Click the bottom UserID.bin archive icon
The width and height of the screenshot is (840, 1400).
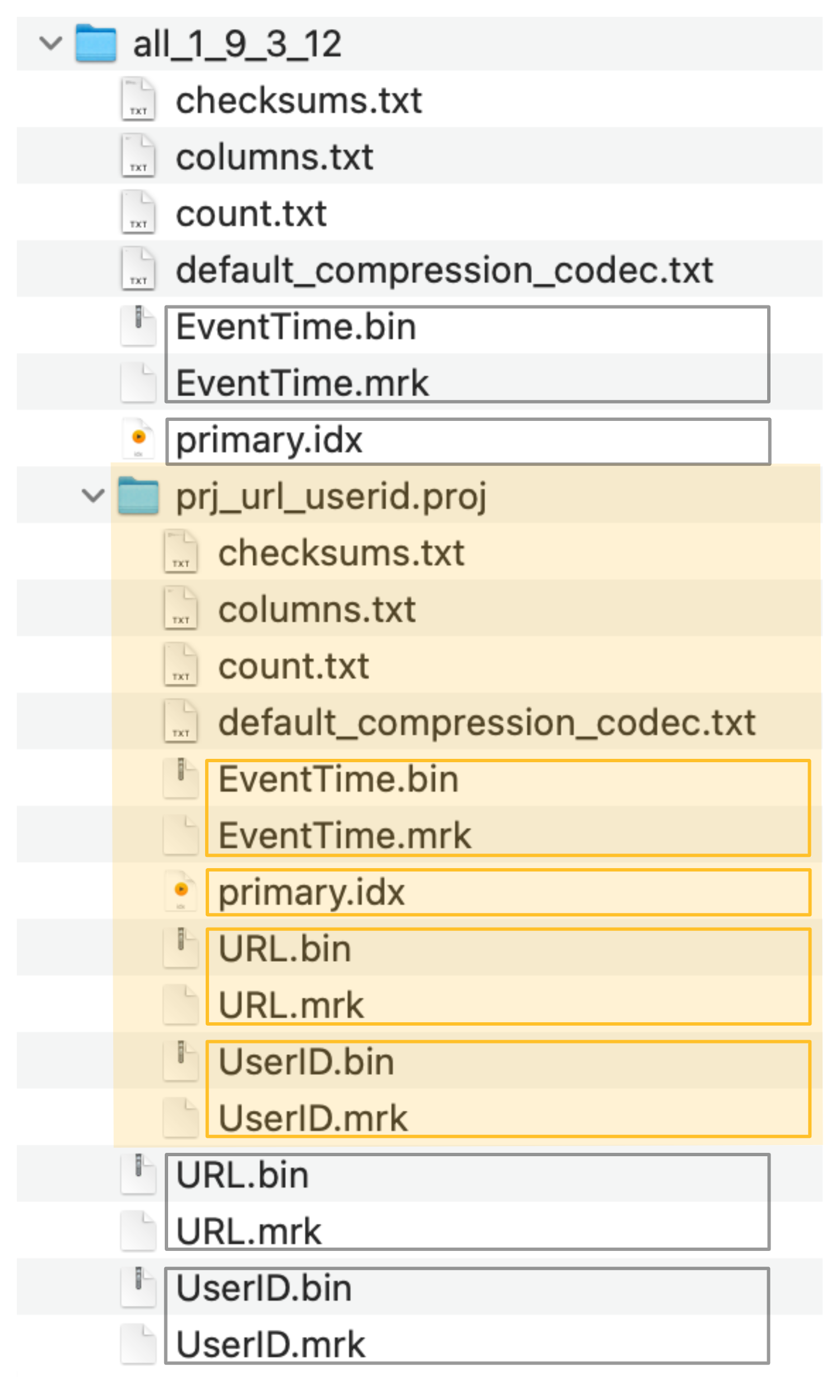138,1287
